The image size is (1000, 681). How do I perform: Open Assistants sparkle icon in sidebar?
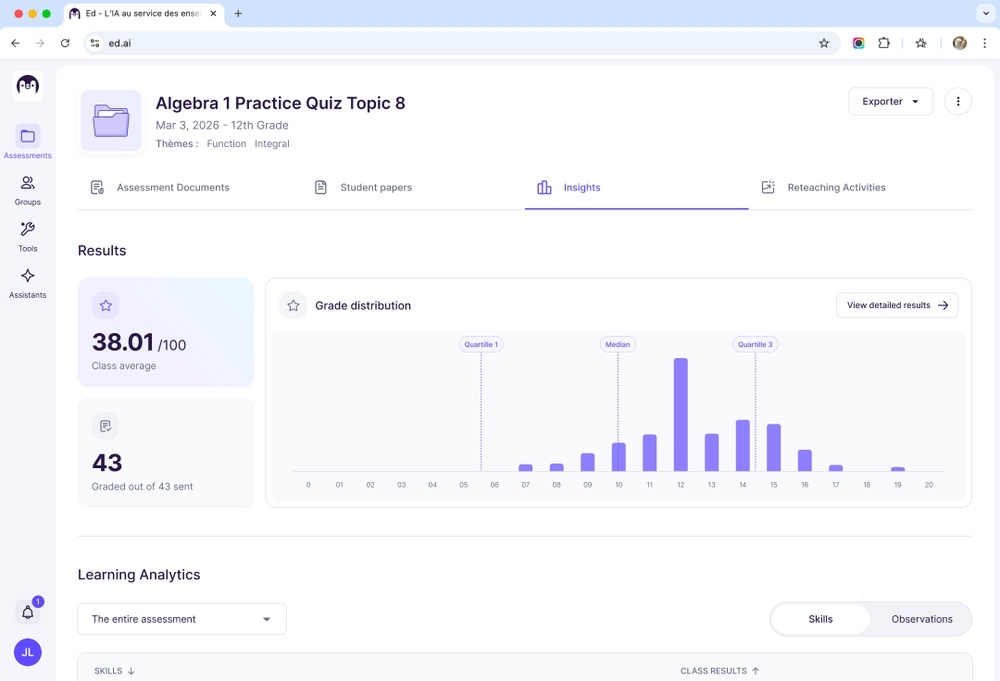point(27,281)
